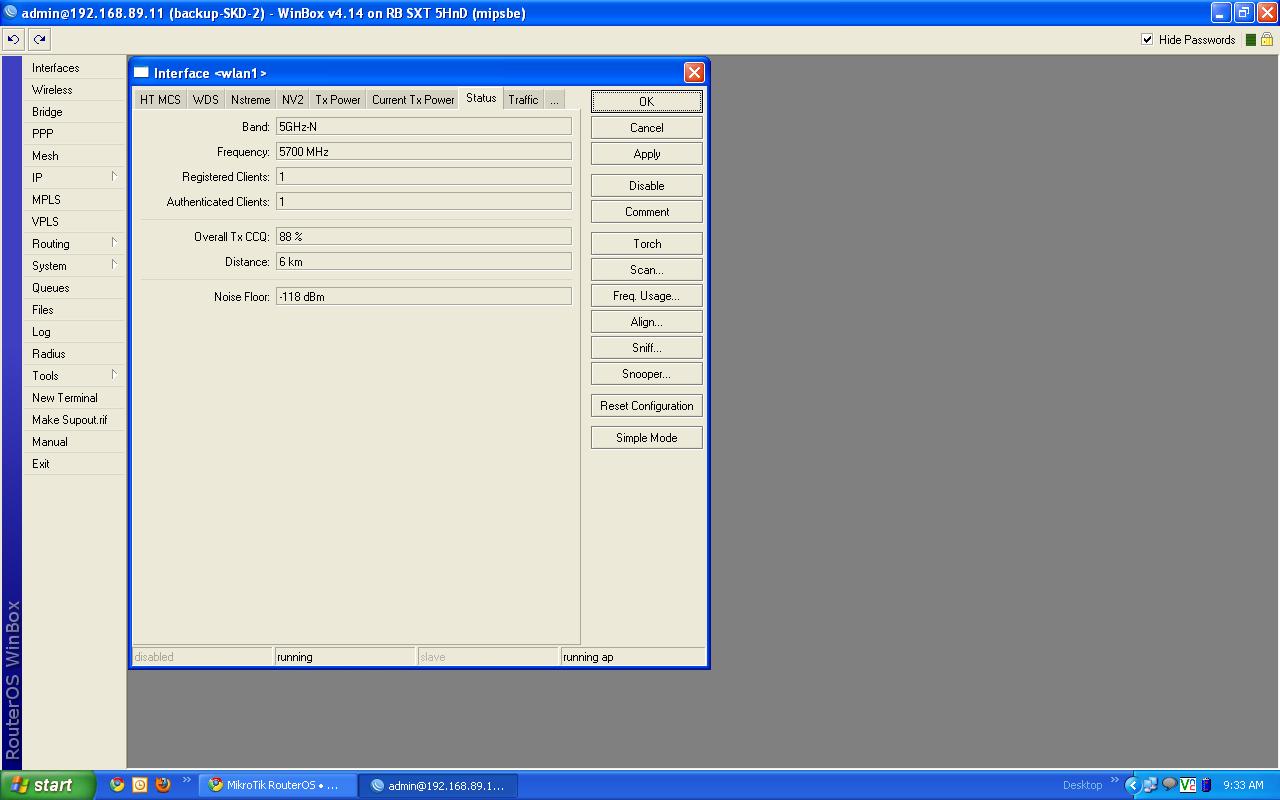Open the Nstreme tab

point(250,99)
